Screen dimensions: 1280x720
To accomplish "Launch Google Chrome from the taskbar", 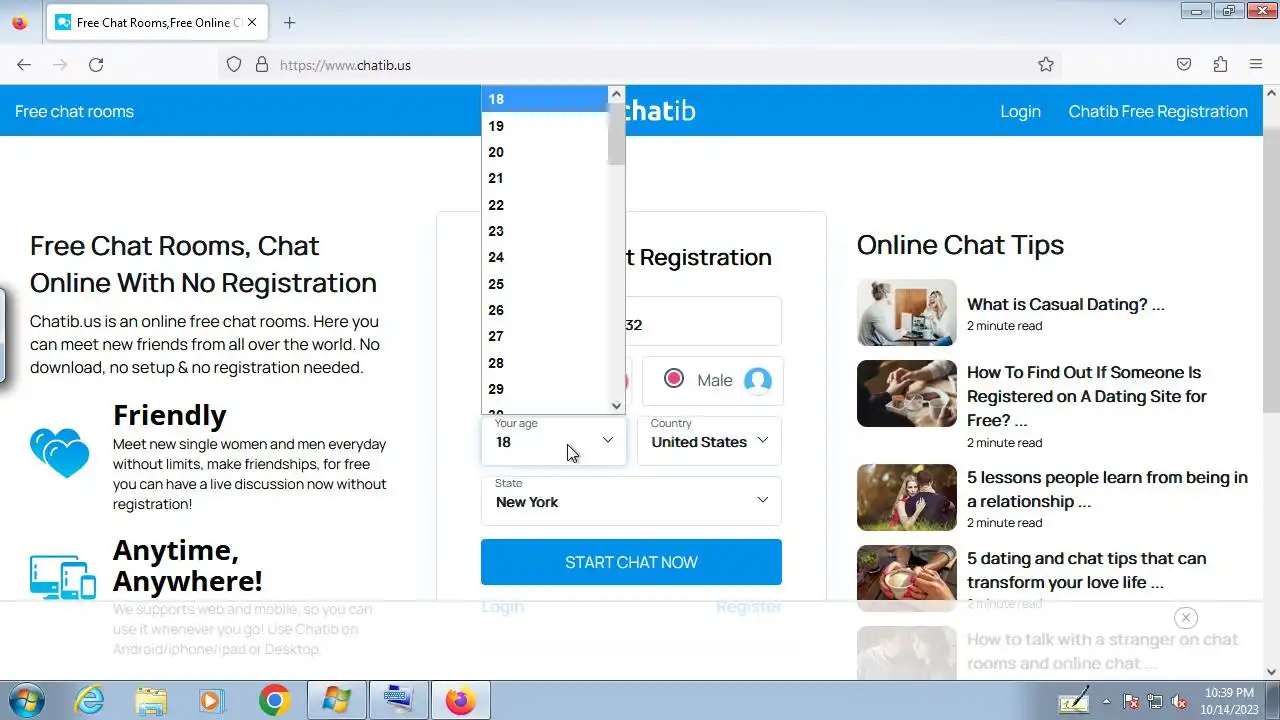I will point(274,700).
